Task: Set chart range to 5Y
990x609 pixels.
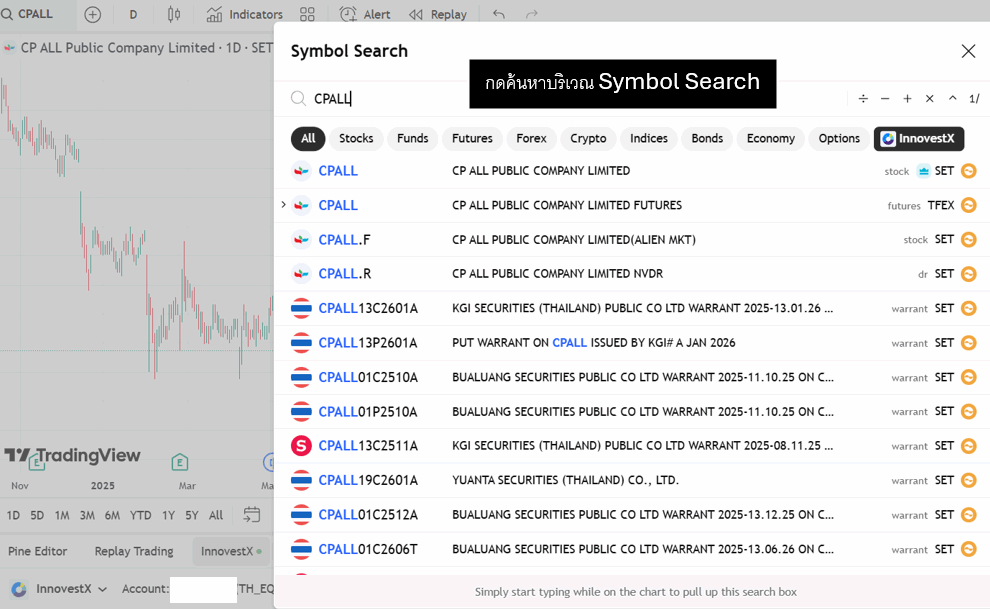Action: pos(192,515)
